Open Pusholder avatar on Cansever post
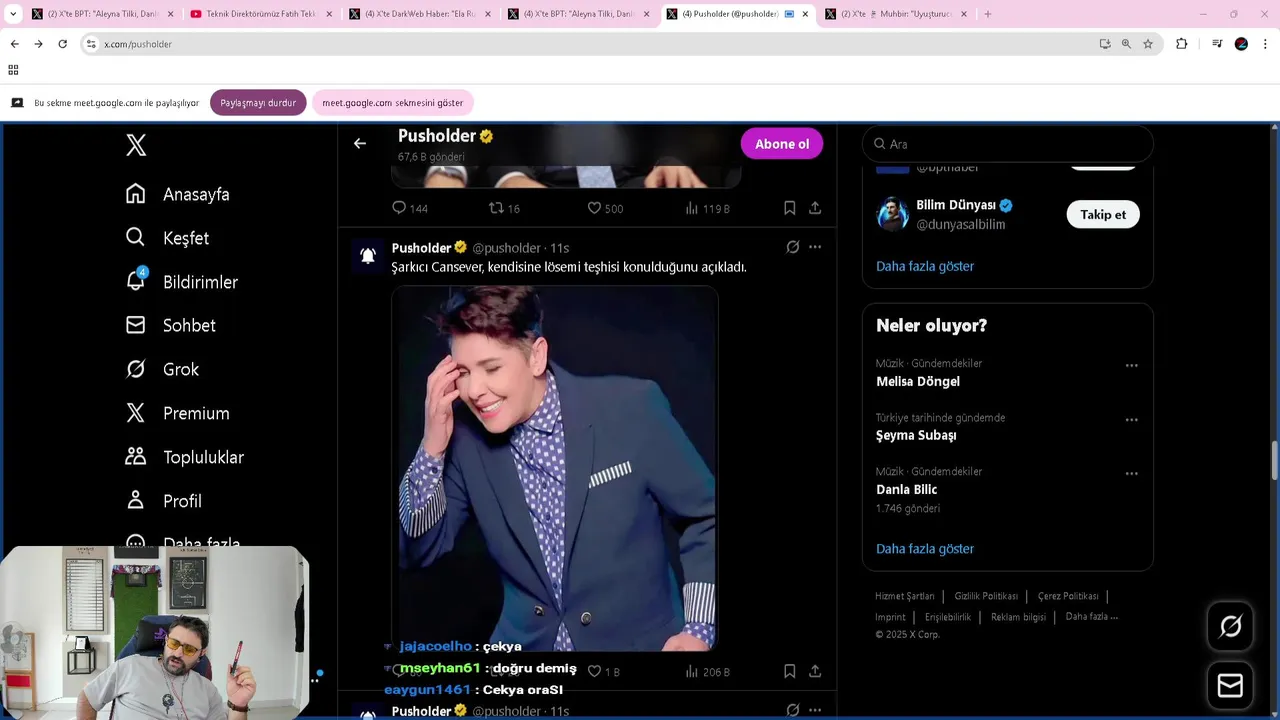The width and height of the screenshot is (1280, 720). 367,256
